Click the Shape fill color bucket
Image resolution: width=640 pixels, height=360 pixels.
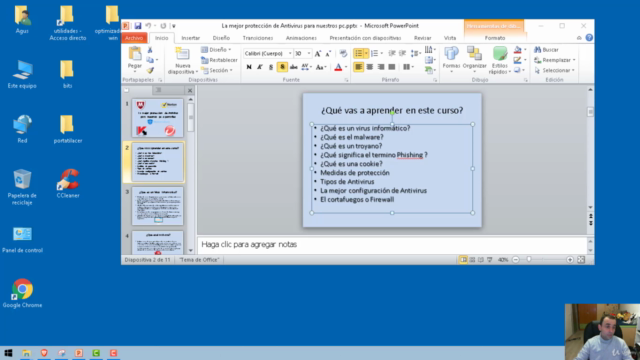point(518,50)
